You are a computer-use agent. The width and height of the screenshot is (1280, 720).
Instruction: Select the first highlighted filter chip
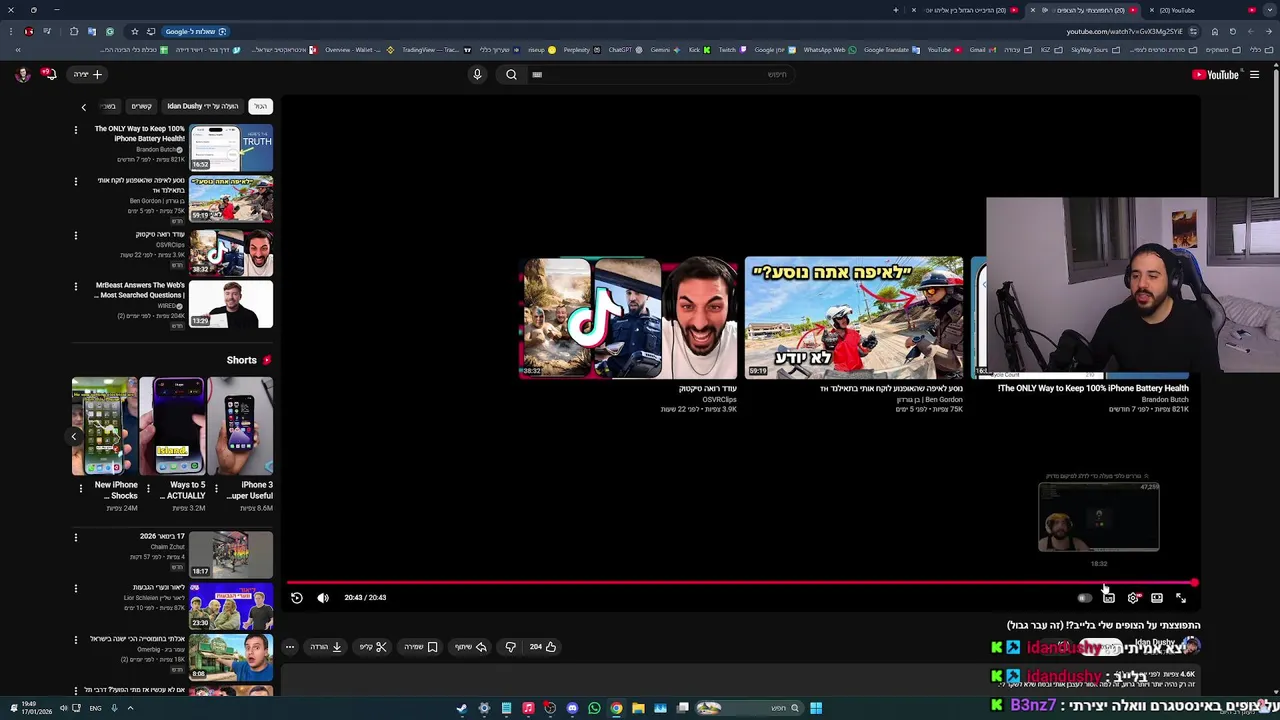[x=260, y=106]
